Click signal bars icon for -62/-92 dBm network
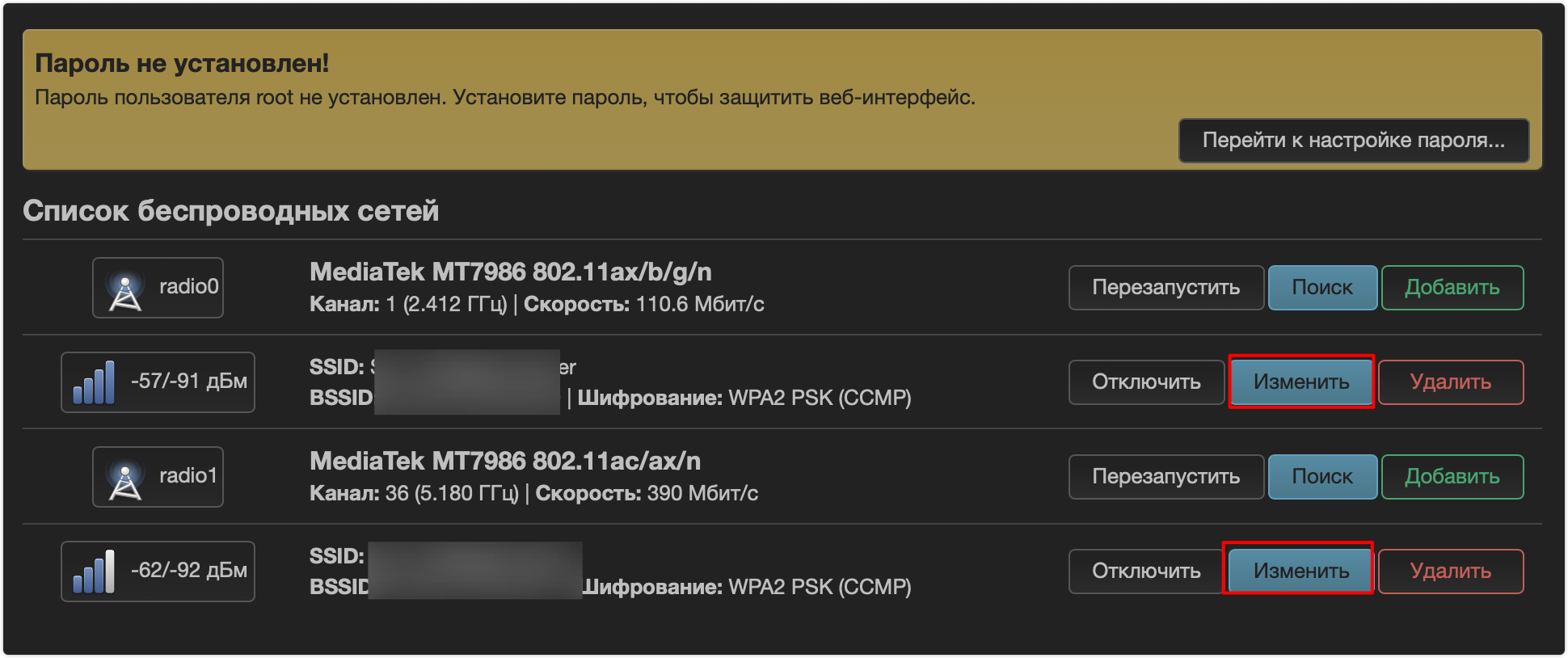The image size is (1568, 658). pos(95,572)
